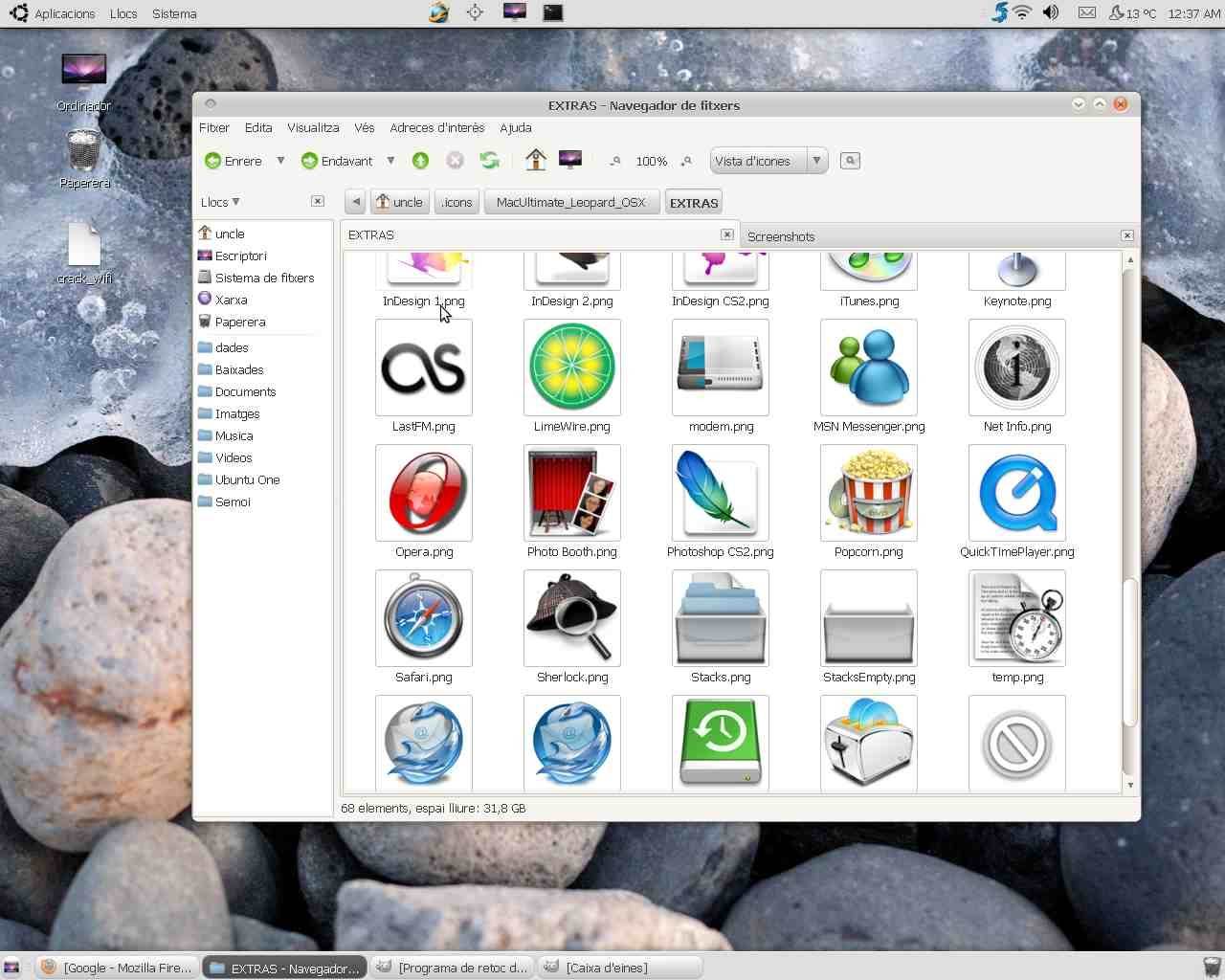Click the Endavant forward button
This screenshot has height=980, width=1225.
tap(337, 161)
